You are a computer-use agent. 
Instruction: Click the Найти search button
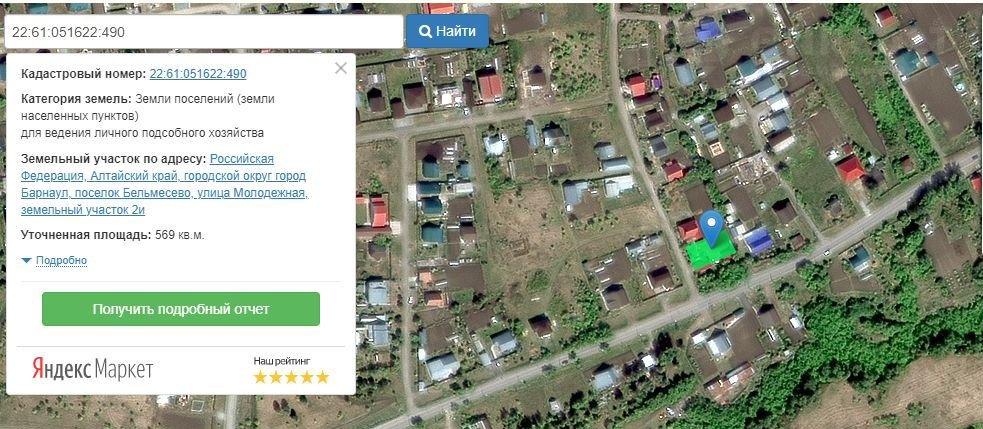pyautogui.click(x=447, y=31)
